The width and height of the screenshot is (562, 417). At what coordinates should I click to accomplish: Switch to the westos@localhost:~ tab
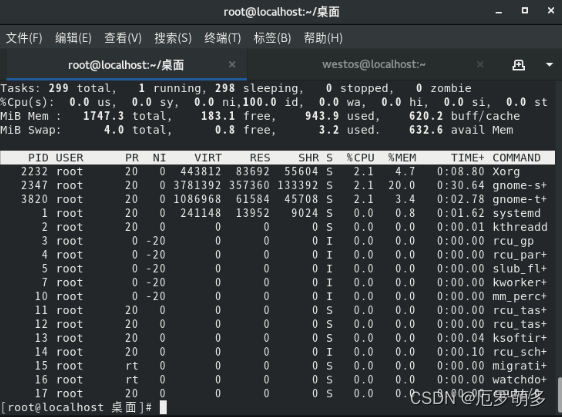tap(373, 65)
